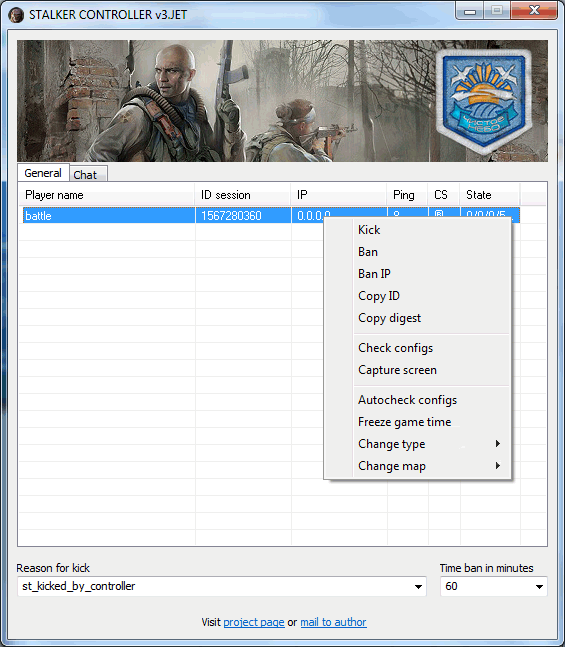Click the State column header

[490, 195]
